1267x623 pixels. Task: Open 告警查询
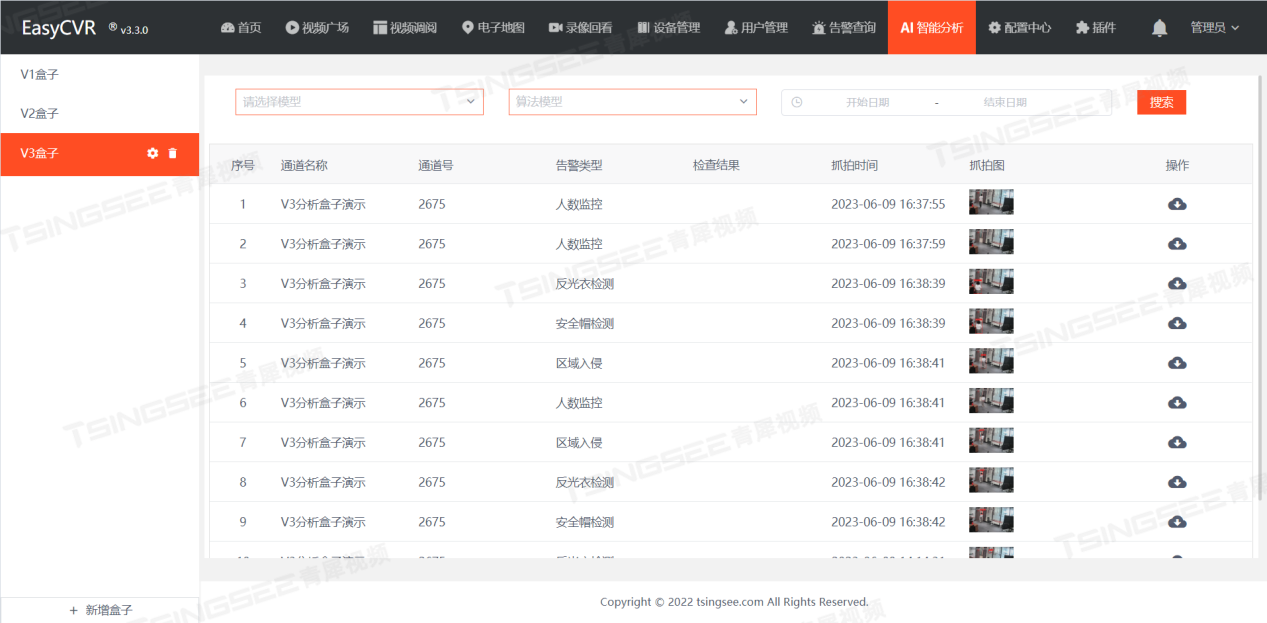click(844, 28)
